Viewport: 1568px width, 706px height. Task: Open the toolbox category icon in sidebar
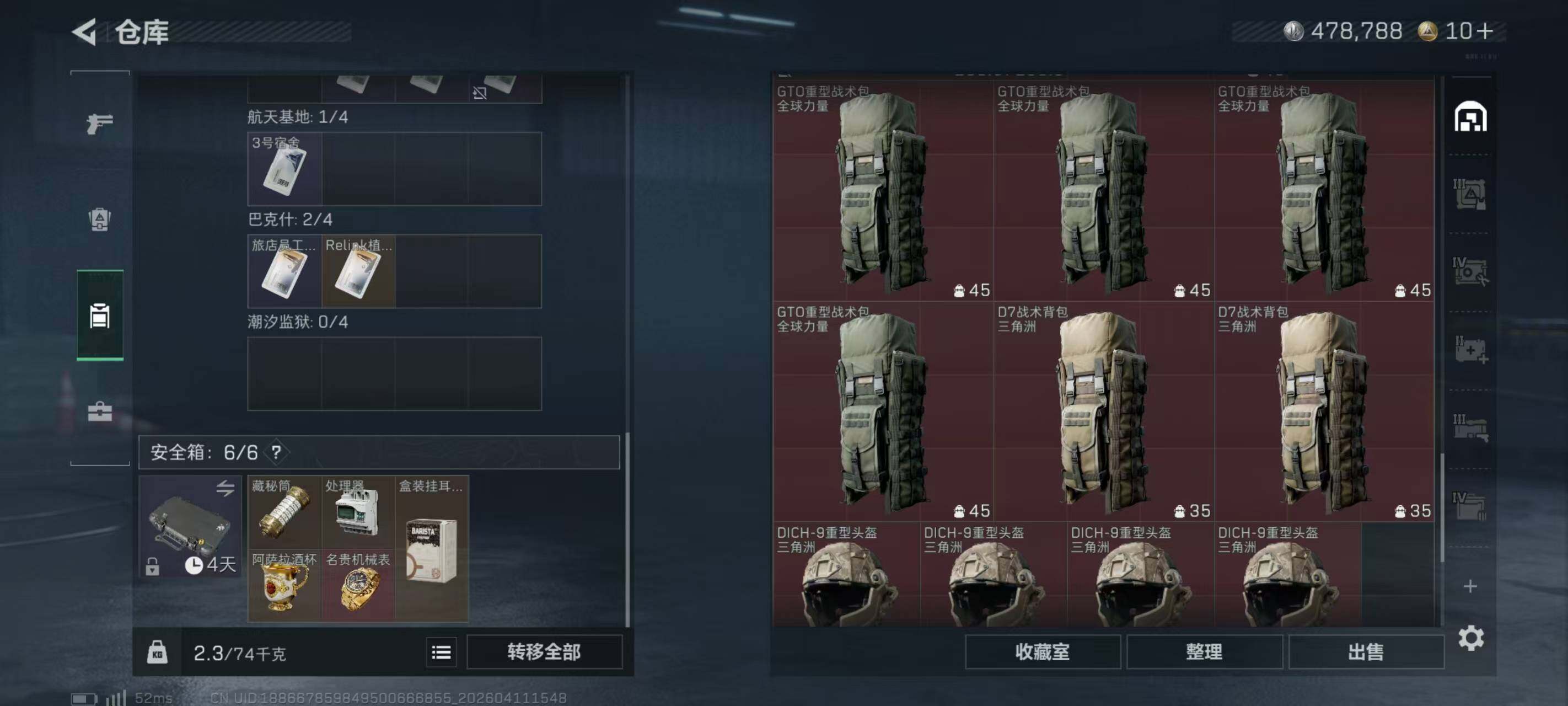[x=100, y=412]
